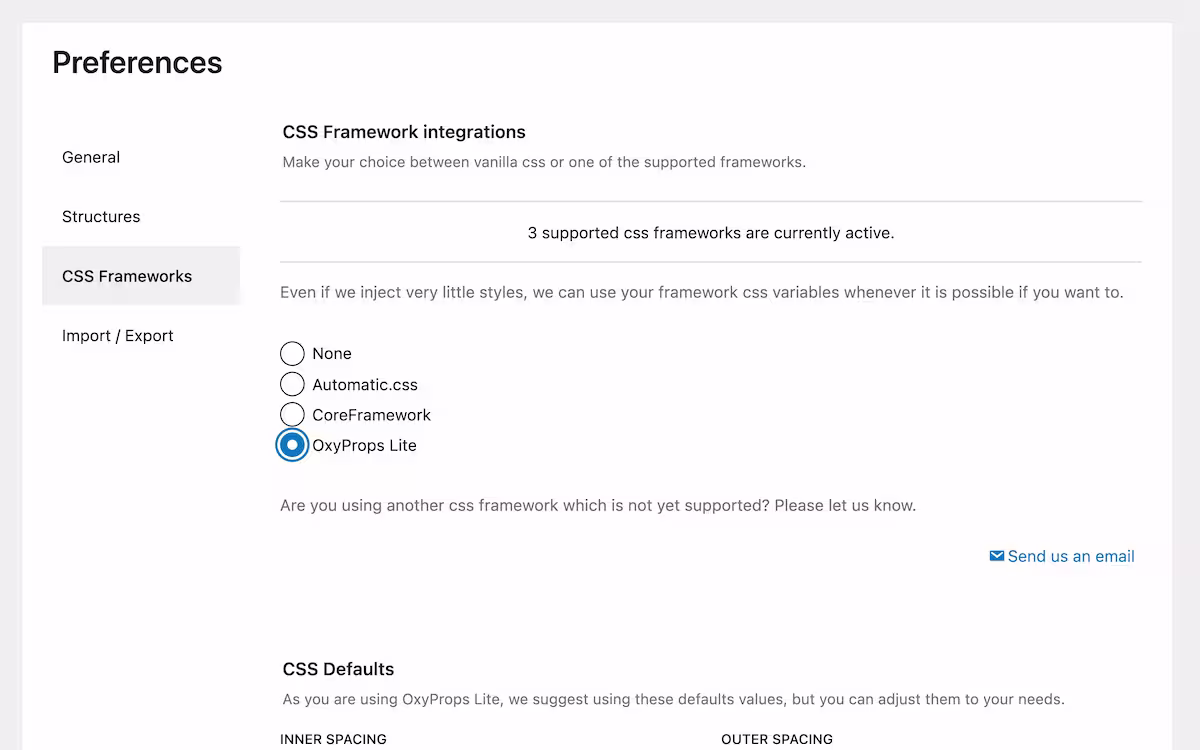
Task: Click the CSS Defaults section heading
Action: tap(337, 668)
